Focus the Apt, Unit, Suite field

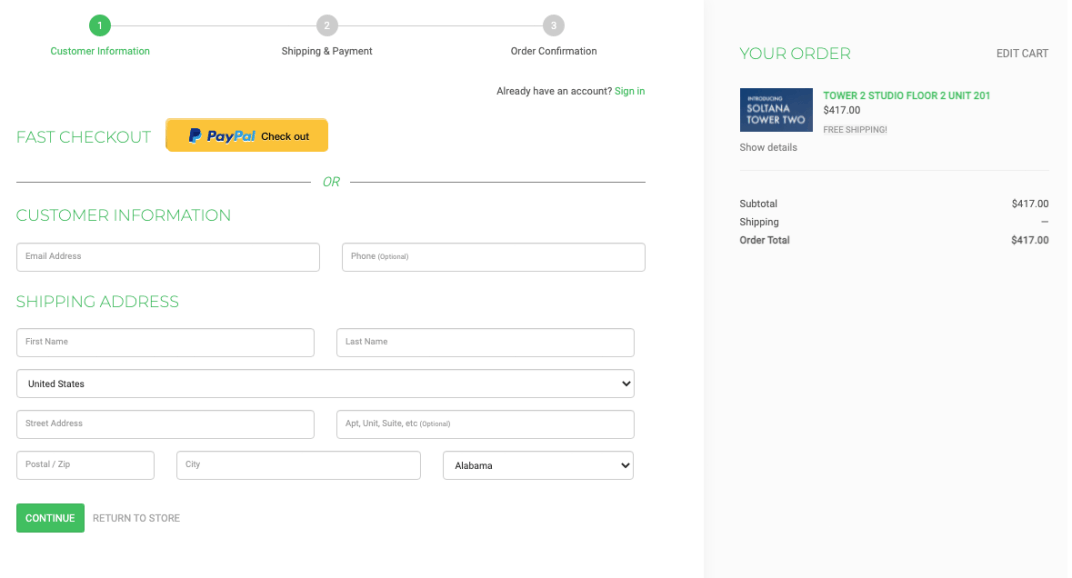(x=485, y=425)
